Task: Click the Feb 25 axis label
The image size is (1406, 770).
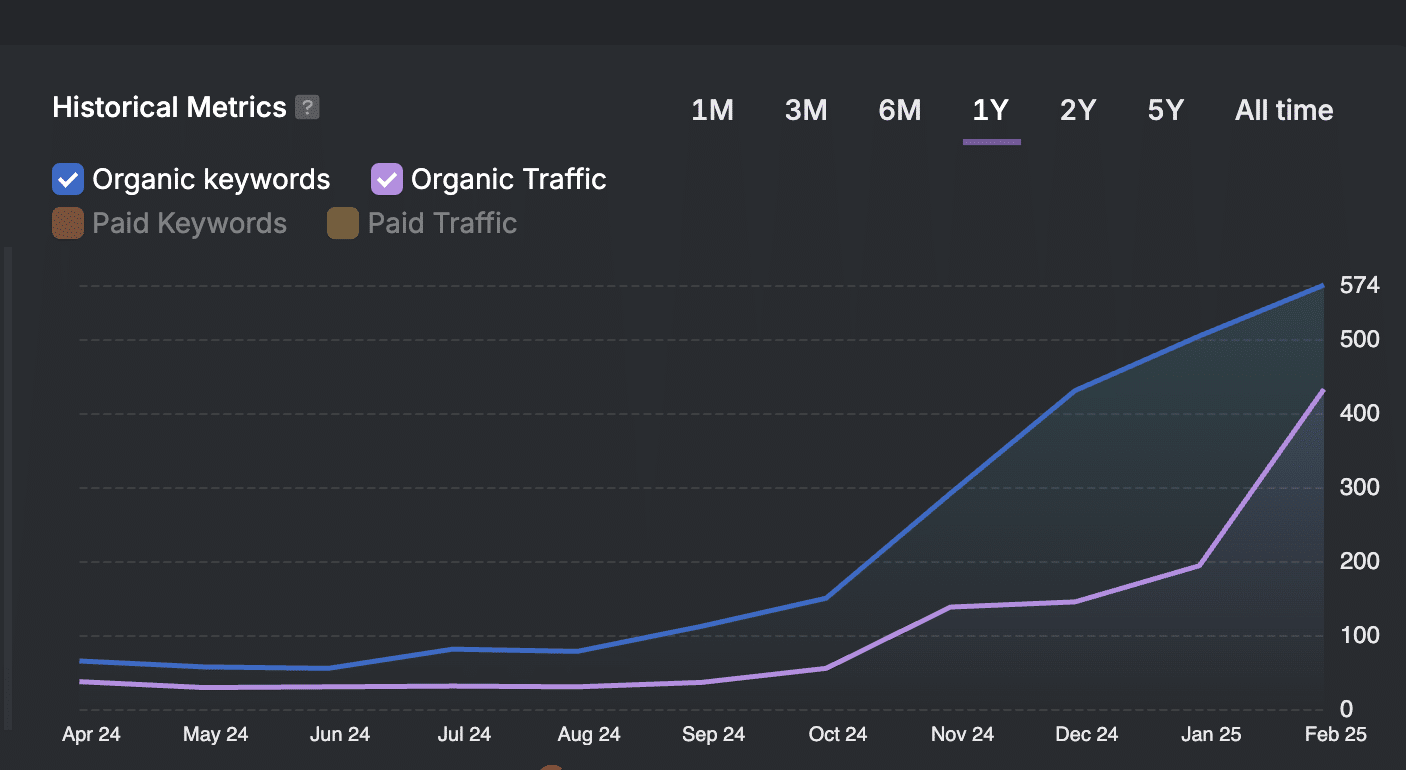Action: pos(1335,733)
